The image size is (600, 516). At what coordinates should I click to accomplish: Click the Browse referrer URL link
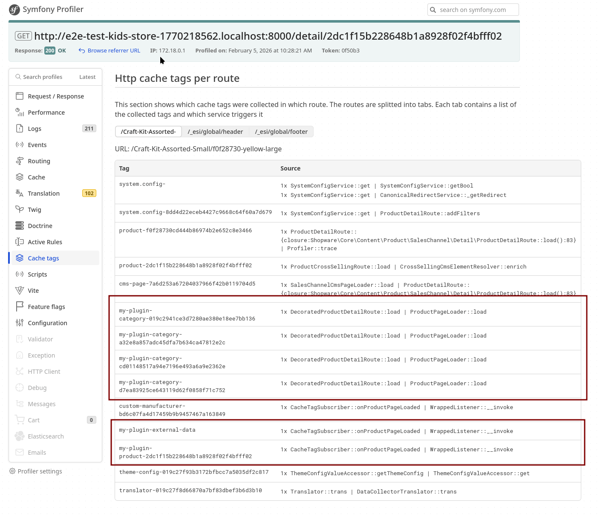[x=109, y=51]
